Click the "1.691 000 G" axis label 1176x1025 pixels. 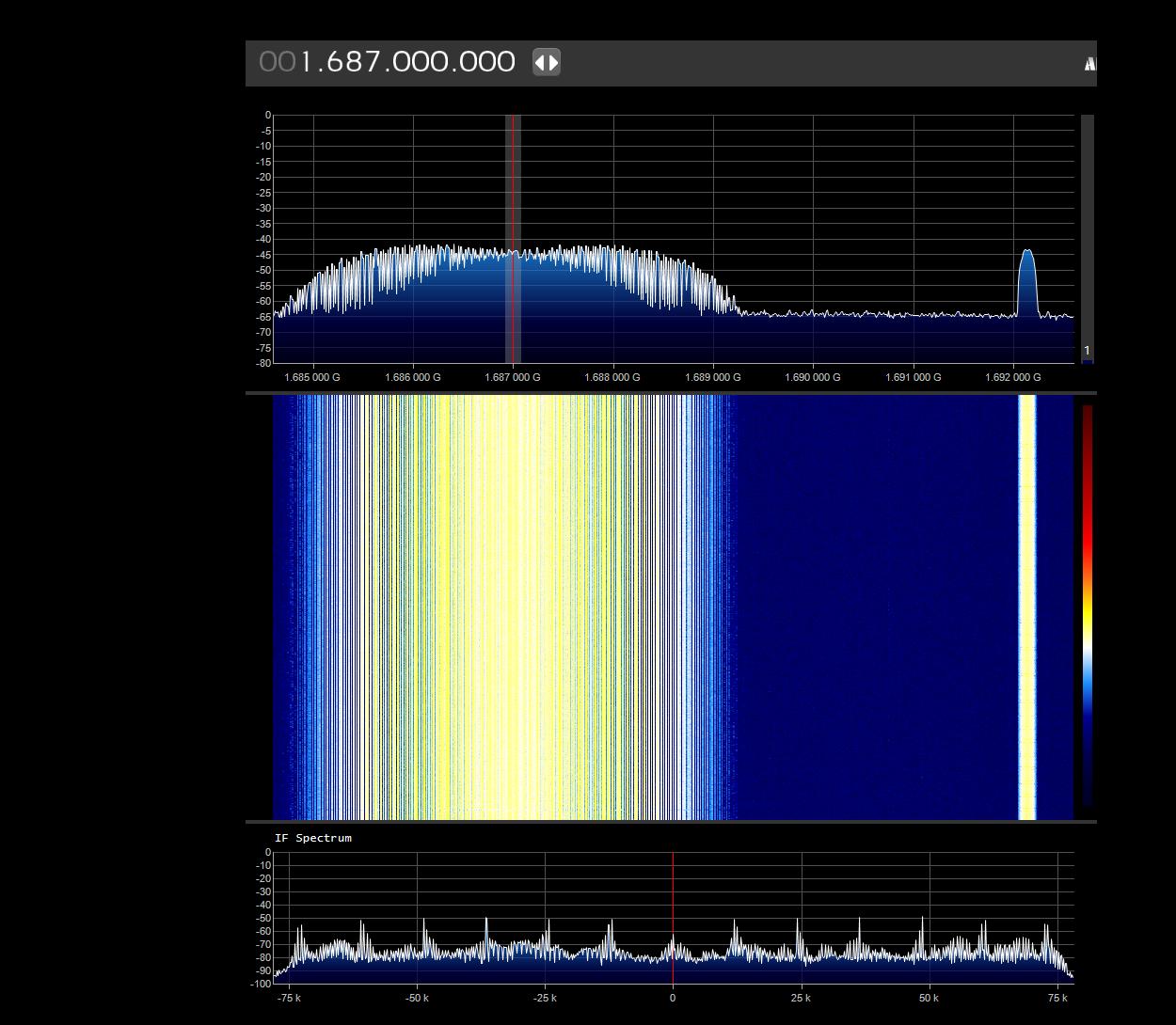coord(913,377)
